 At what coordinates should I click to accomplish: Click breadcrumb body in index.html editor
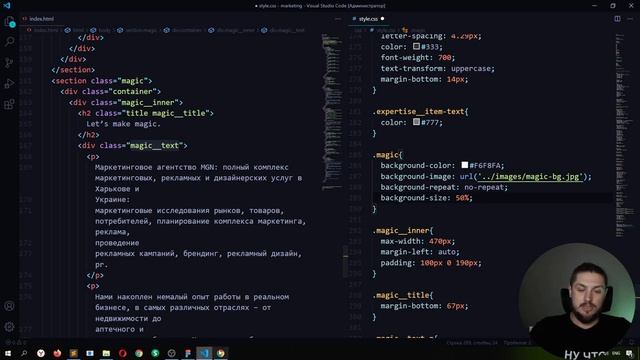(101, 30)
